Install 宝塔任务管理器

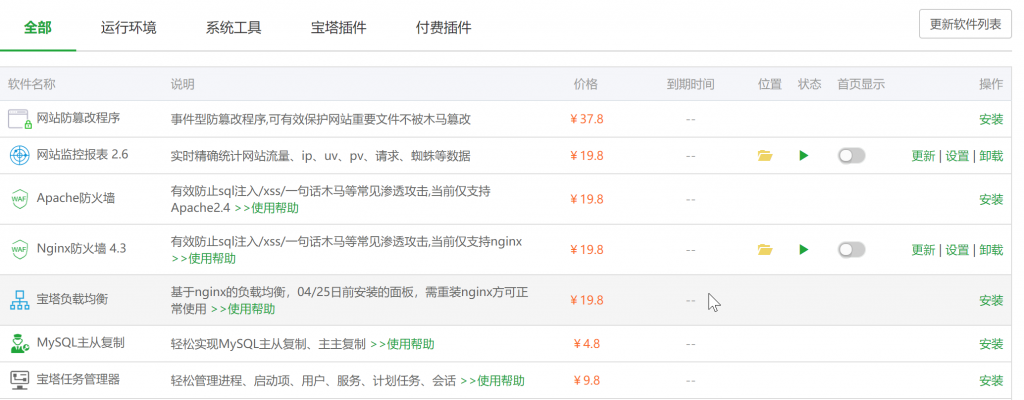[x=991, y=381]
